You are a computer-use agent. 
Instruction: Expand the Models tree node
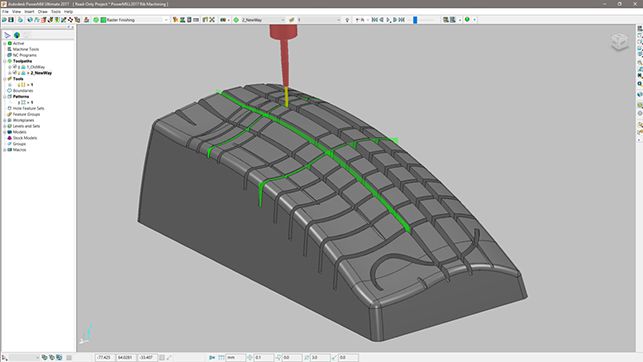pyautogui.click(x=5, y=132)
